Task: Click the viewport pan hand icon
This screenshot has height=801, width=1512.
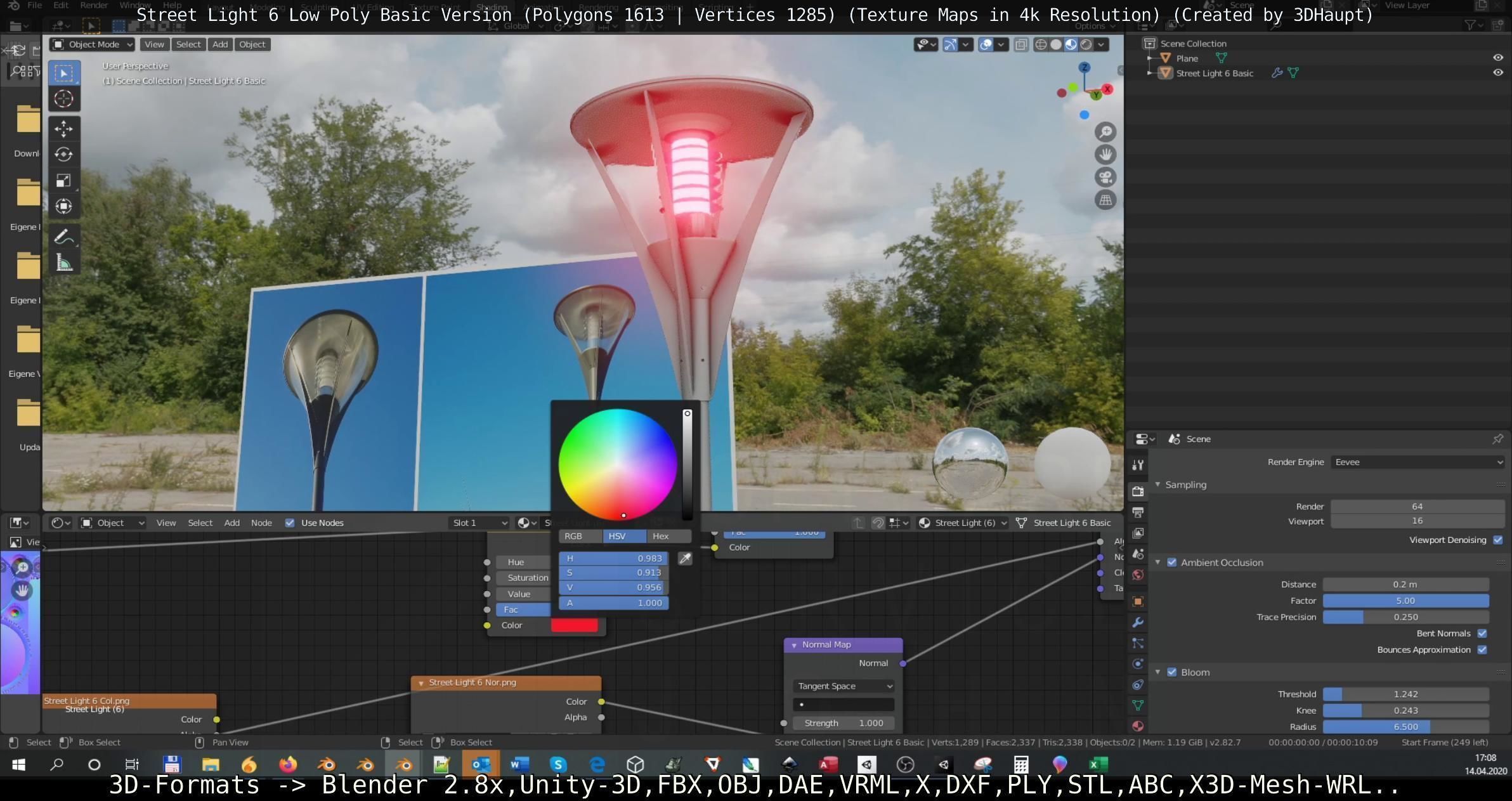Action: tap(1105, 155)
